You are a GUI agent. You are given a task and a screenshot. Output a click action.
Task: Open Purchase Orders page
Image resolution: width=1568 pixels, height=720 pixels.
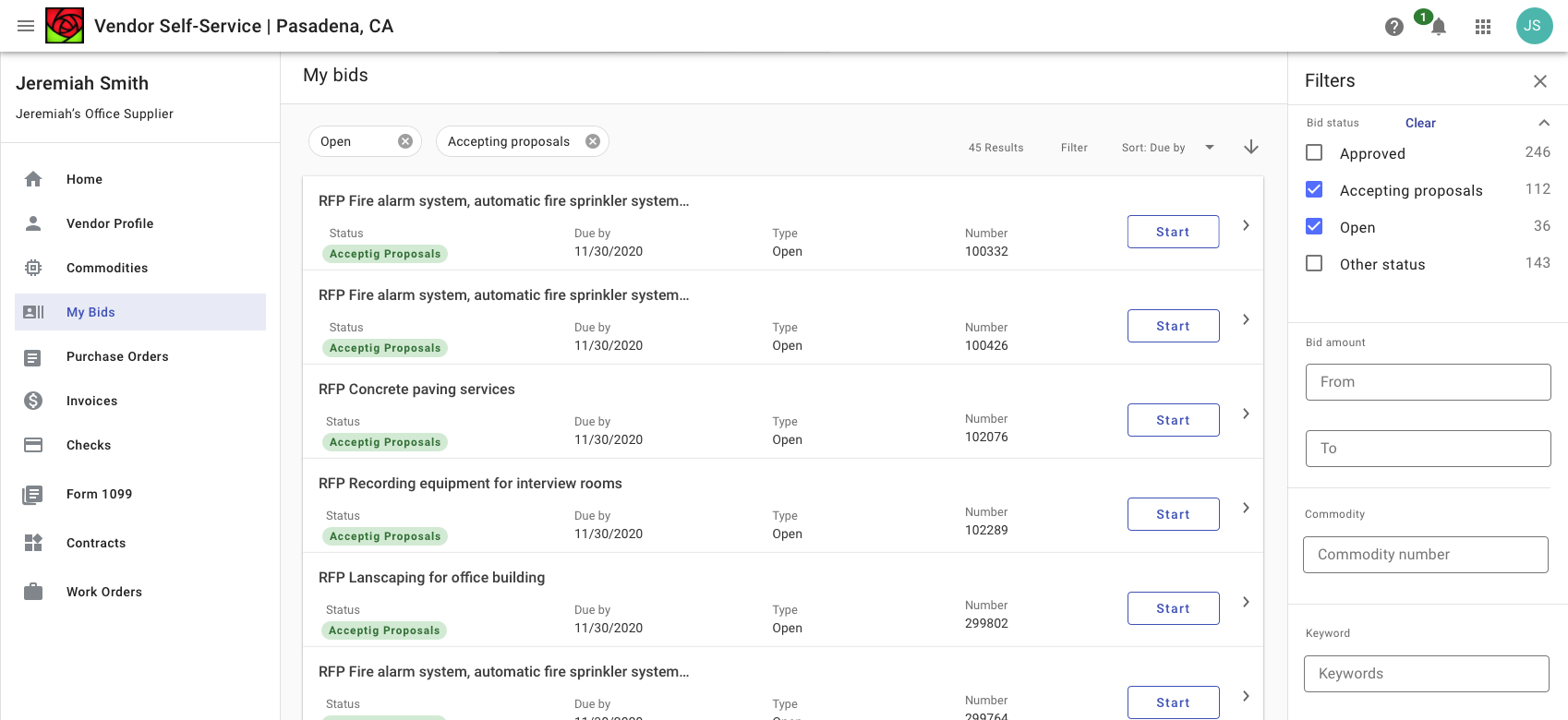pyautogui.click(x=140, y=356)
